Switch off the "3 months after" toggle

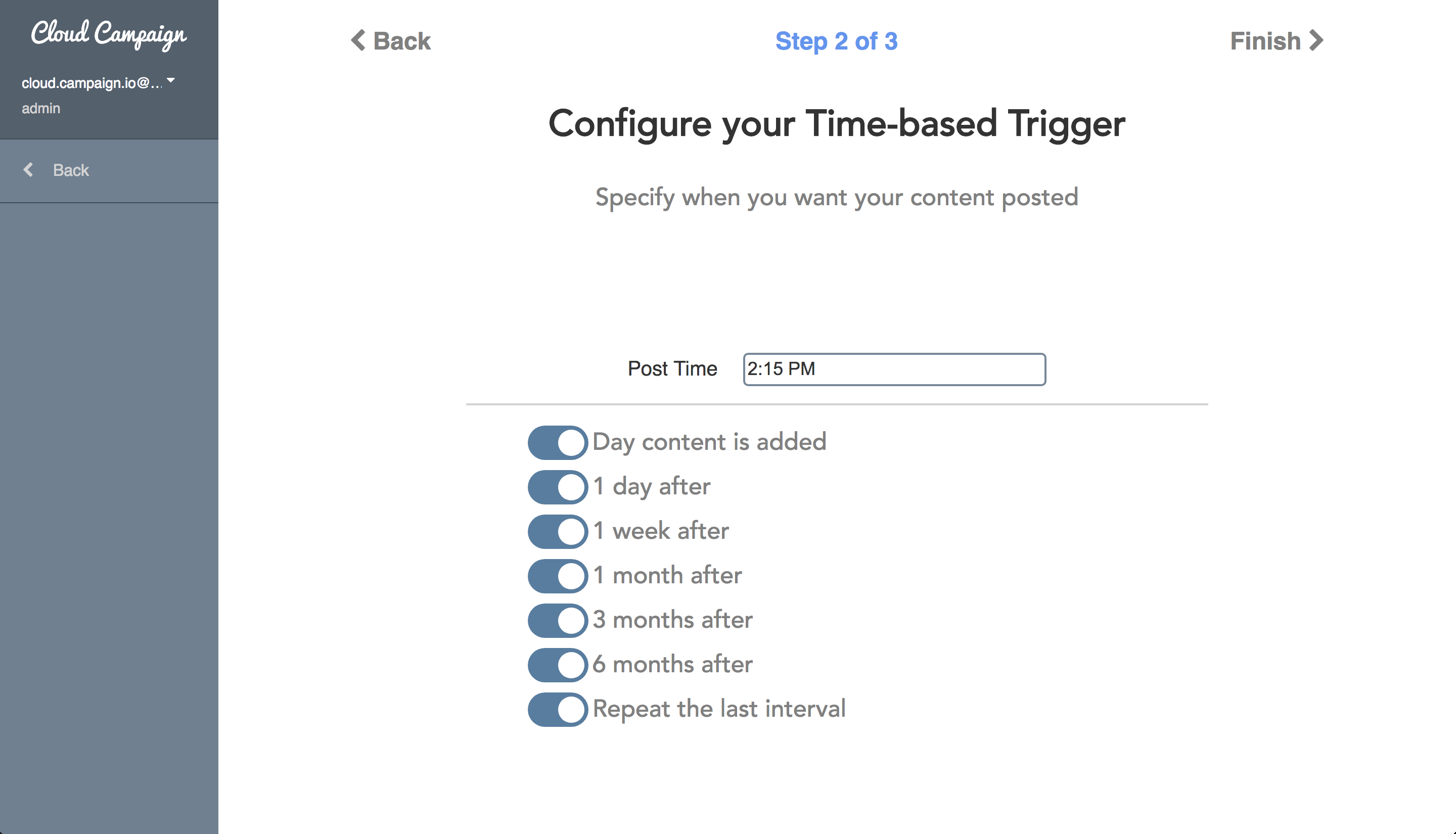coord(557,620)
